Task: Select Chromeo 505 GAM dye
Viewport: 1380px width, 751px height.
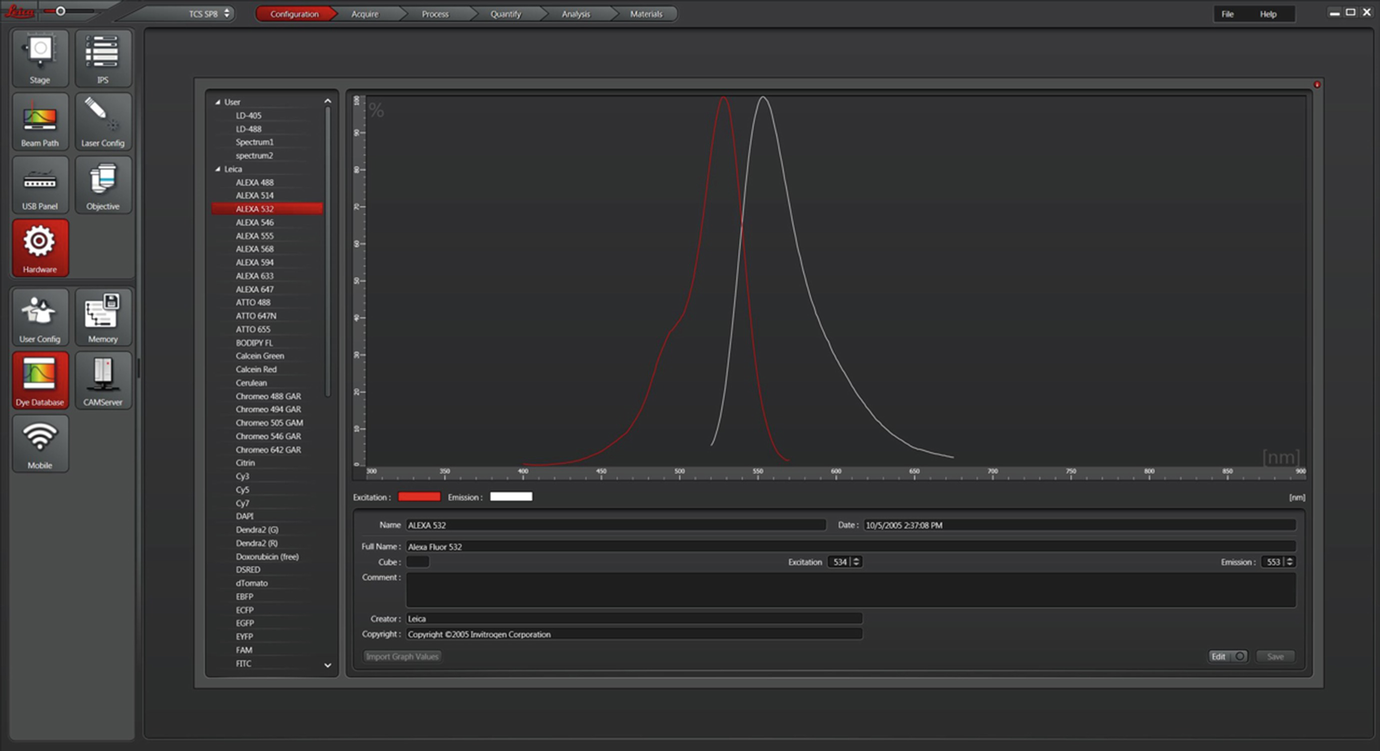Action: pos(267,423)
